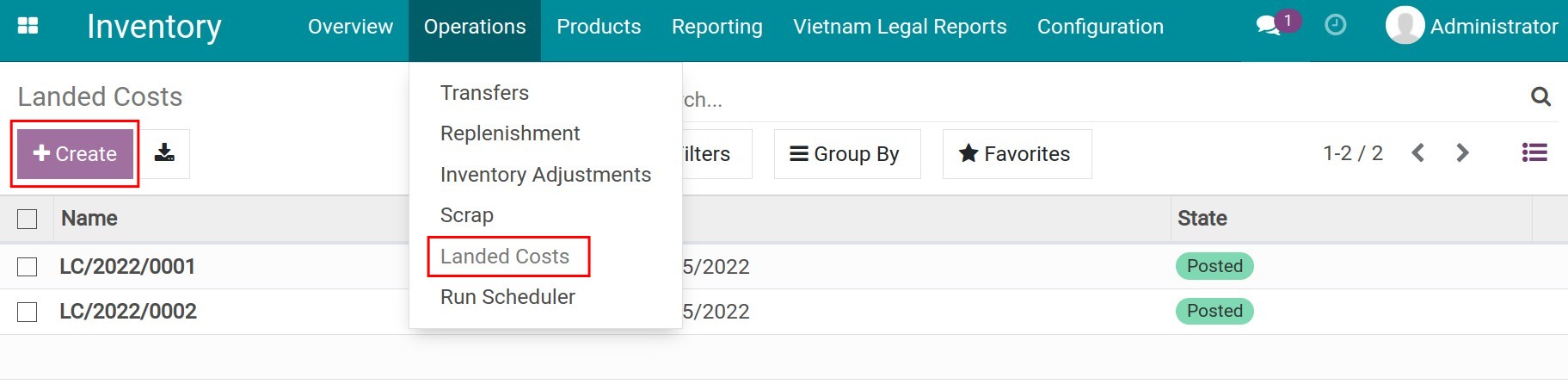
Task: Expand the Group By dropdown
Action: [x=846, y=154]
